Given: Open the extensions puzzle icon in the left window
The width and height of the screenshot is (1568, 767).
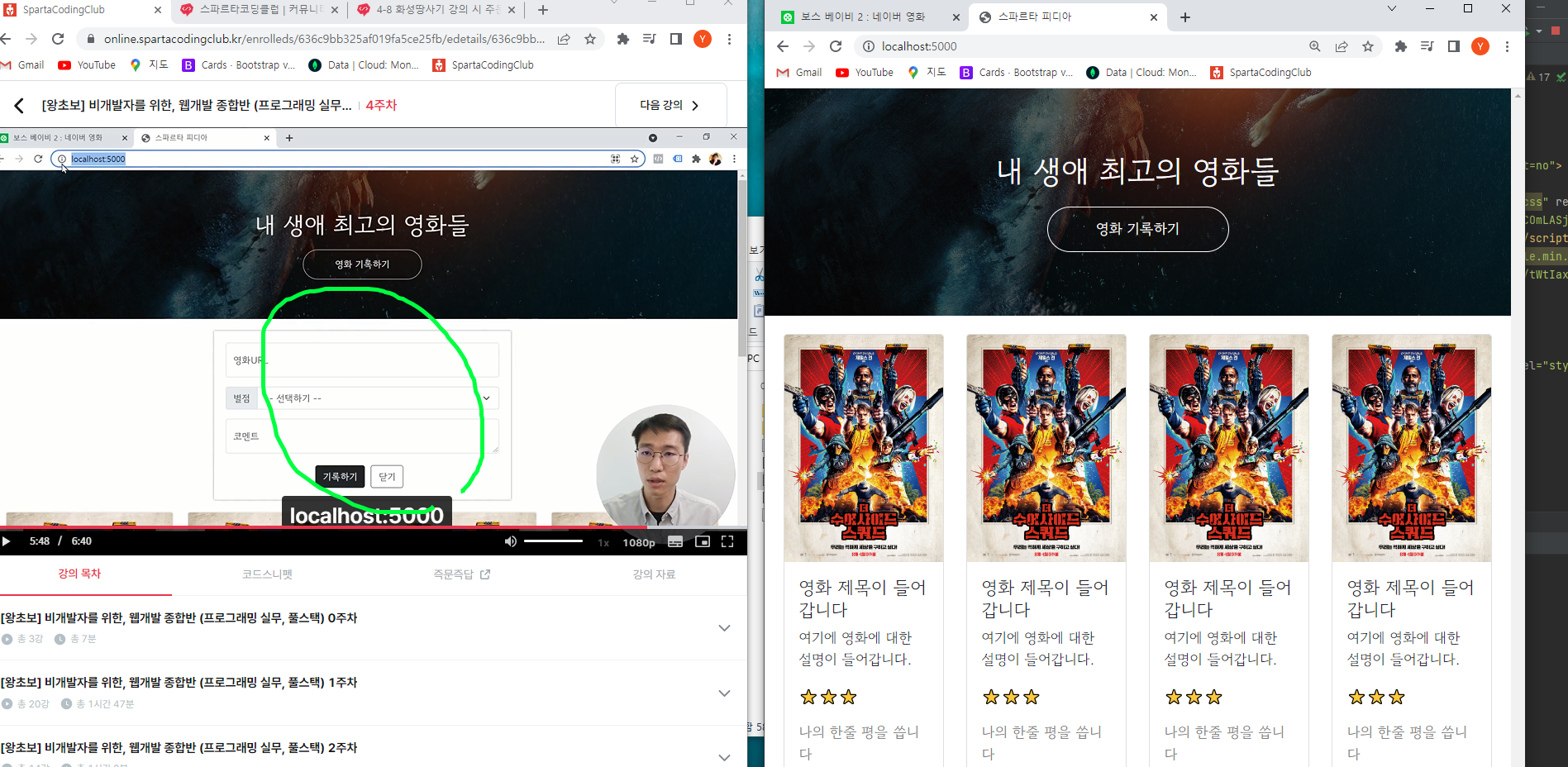Looking at the screenshot, I should (x=623, y=39).
